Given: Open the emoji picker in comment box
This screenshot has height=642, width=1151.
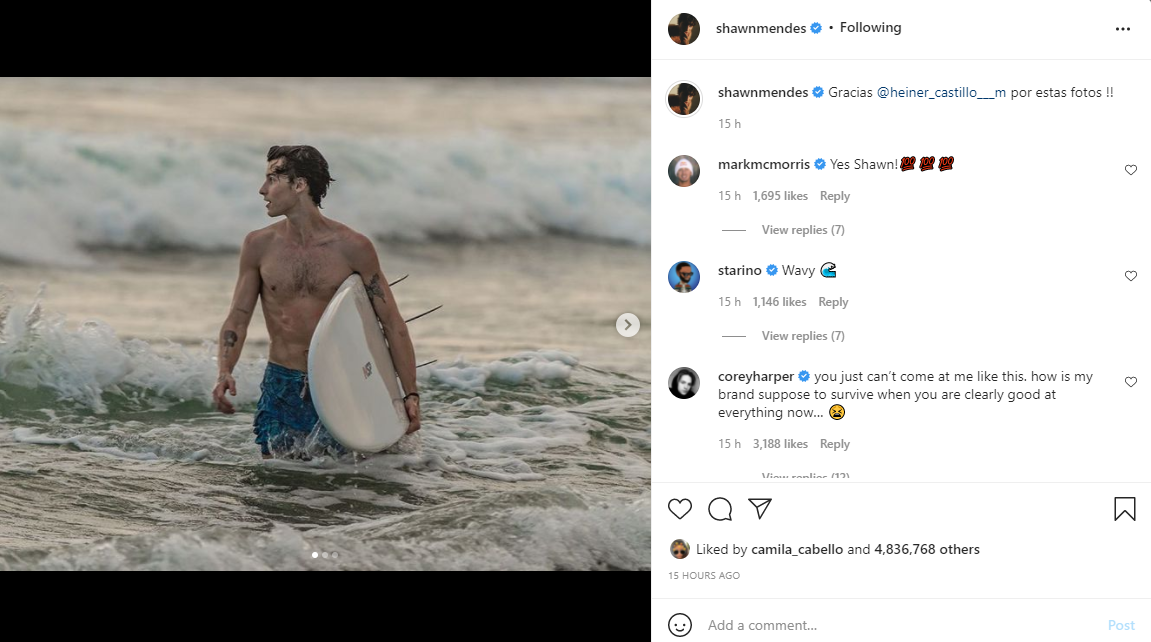Looking at the screenshot, I should (x=680, y=625).
